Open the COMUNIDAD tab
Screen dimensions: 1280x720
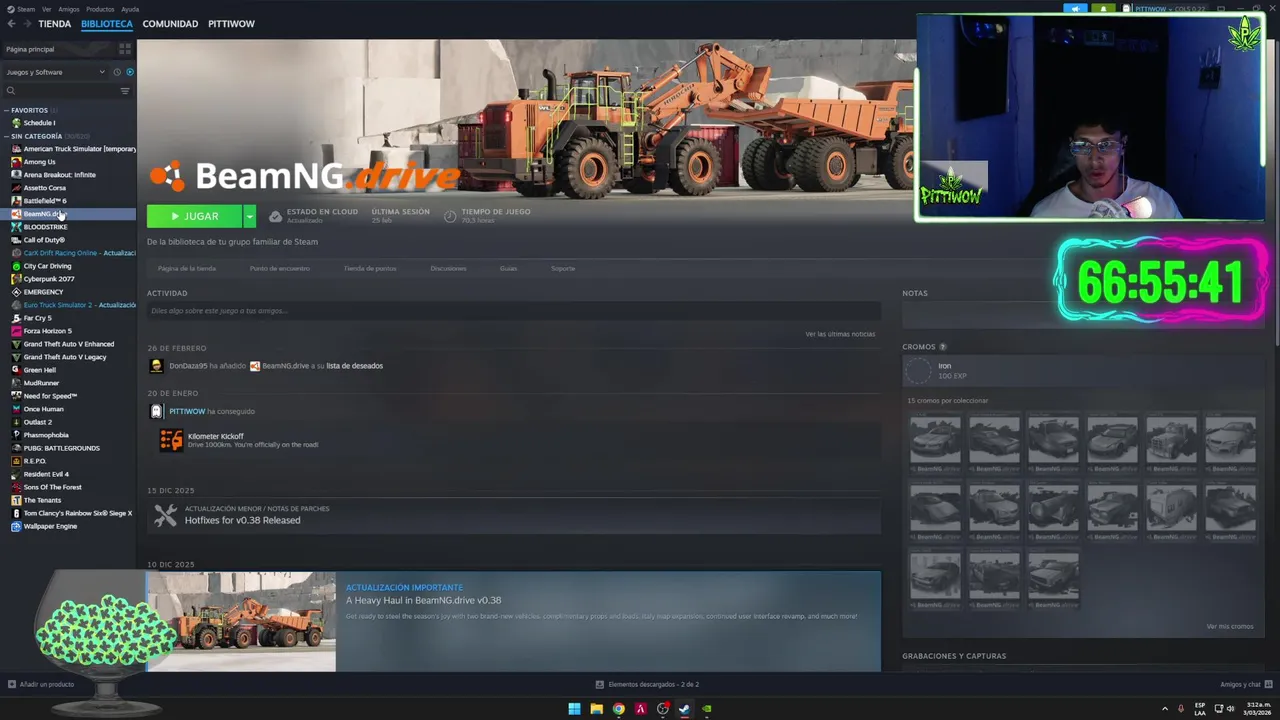(x=170, y=24)
